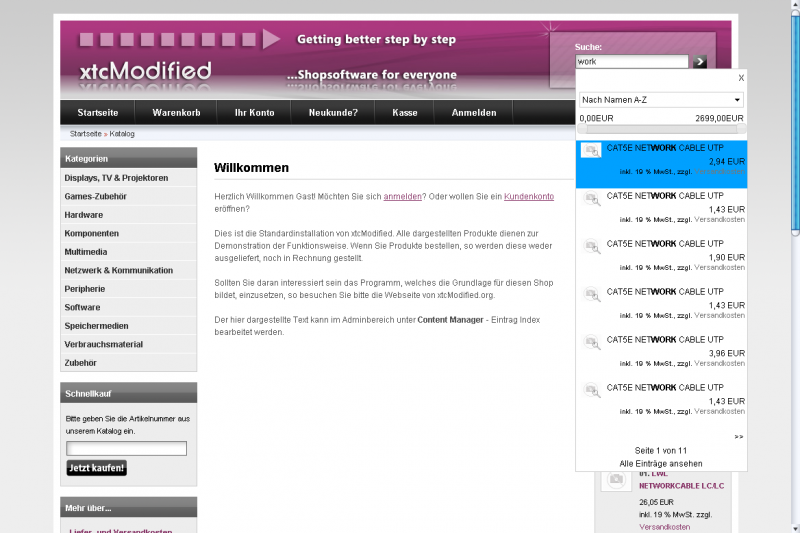The width and height of the screenshot is (800, 533).
Task: Click the Startseite breadcrumb link
Action: coord(86,134)
